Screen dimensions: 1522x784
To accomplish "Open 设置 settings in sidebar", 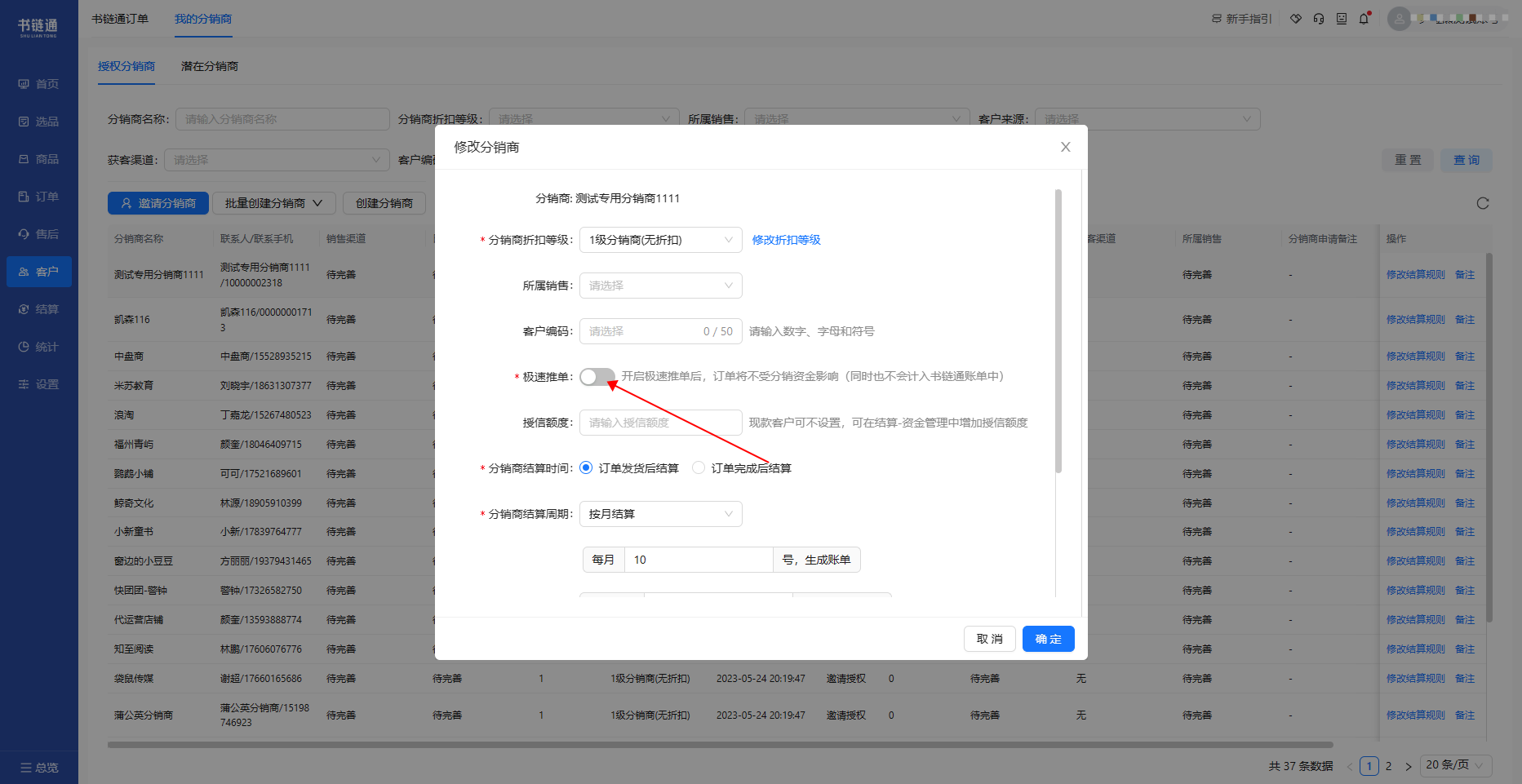I will [x=38, y=384].
